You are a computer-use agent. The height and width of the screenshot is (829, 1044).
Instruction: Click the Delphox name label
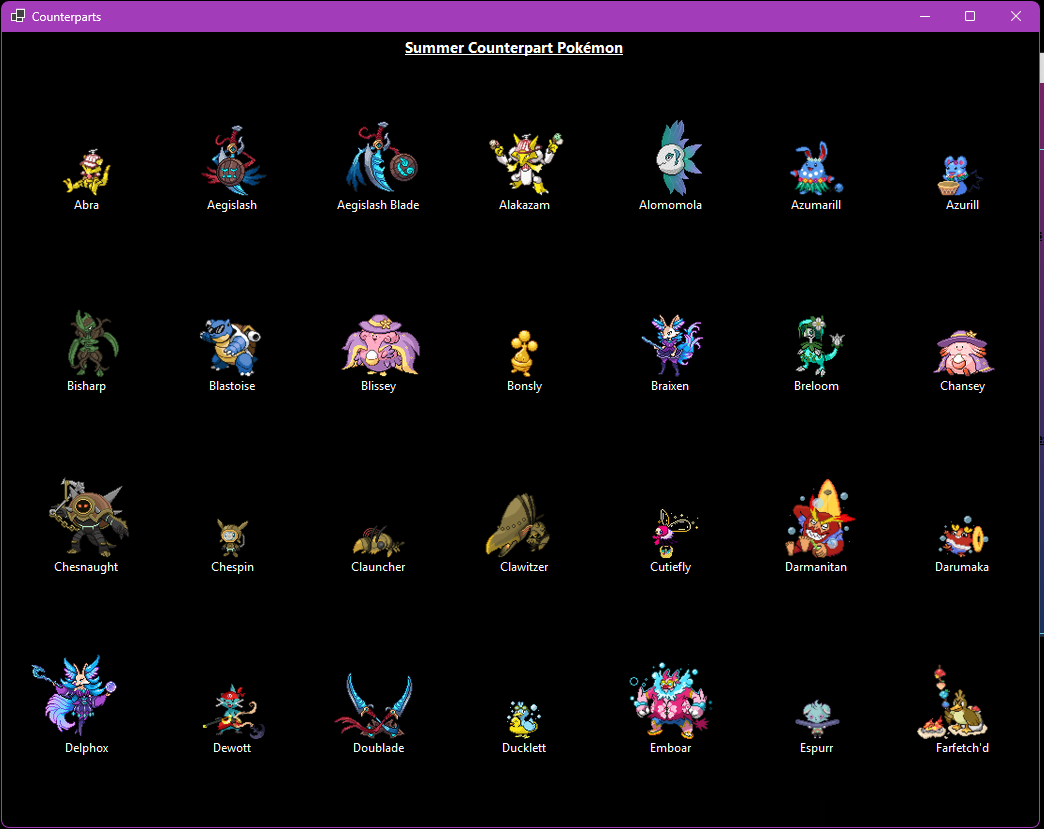point(87,748)
